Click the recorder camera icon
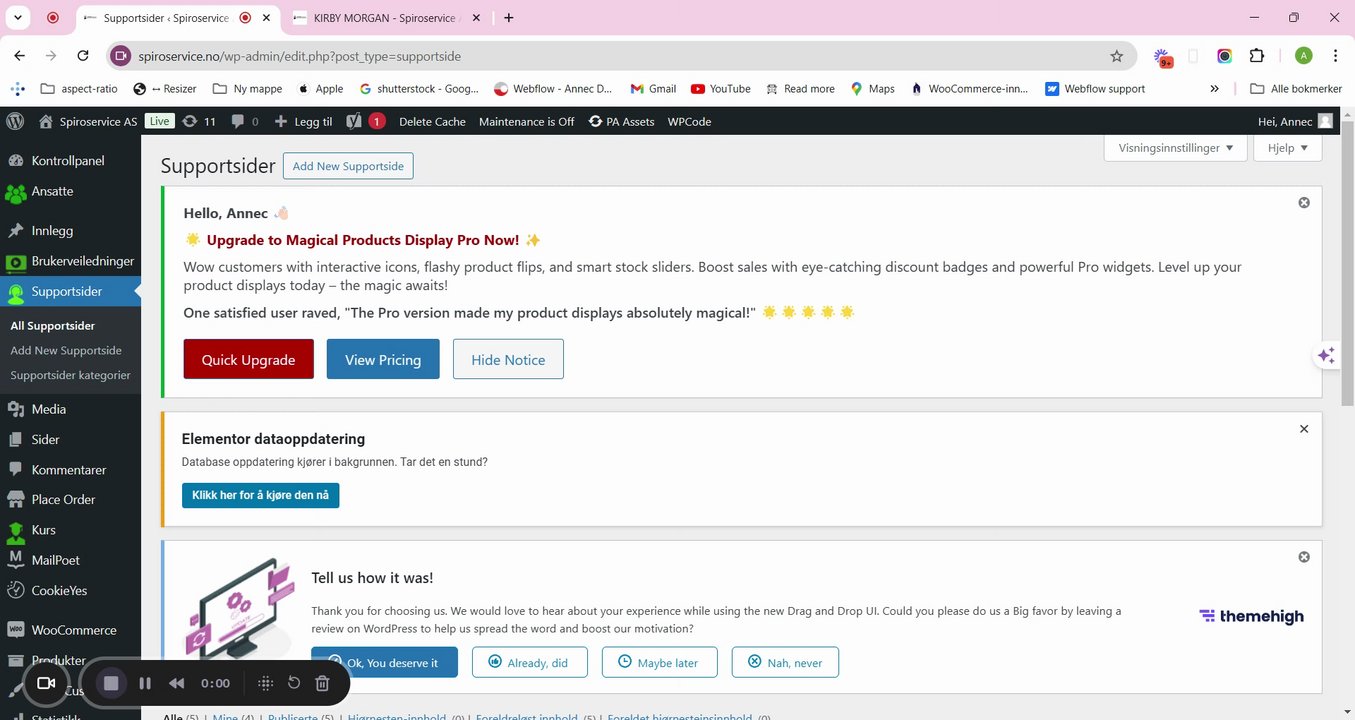This screenshot has height=720, width=1355. [45, 683]
